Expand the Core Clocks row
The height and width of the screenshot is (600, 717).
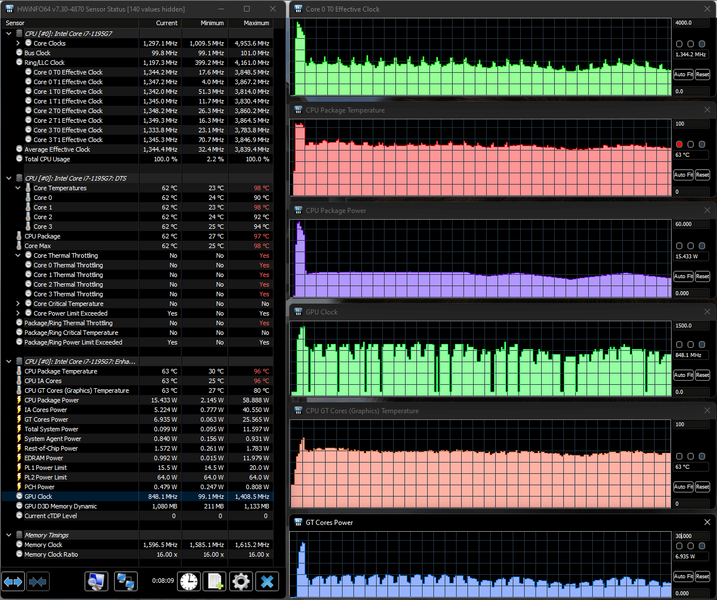tap(18, 43)
